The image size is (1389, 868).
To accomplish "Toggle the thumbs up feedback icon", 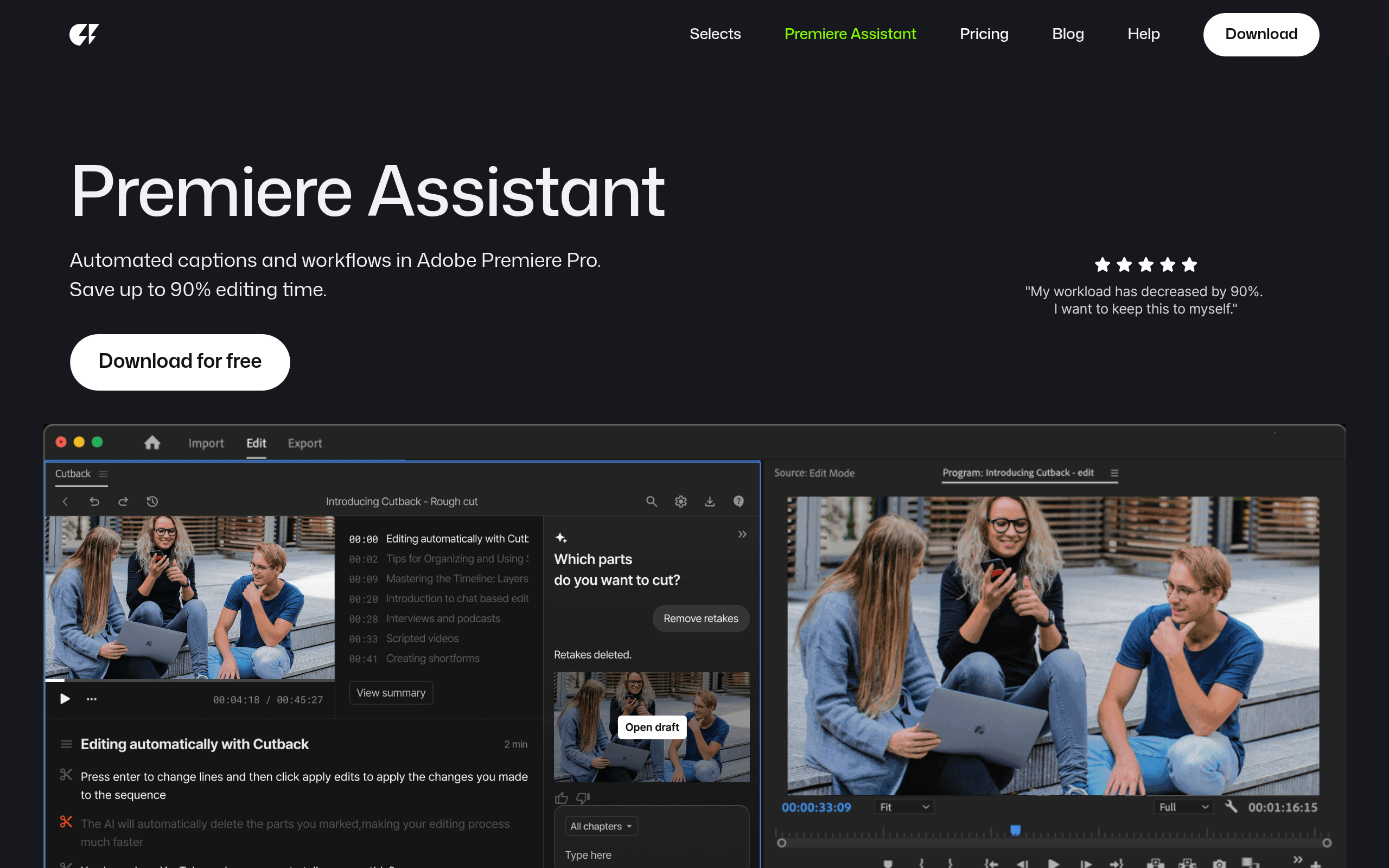I will point(562,798).
